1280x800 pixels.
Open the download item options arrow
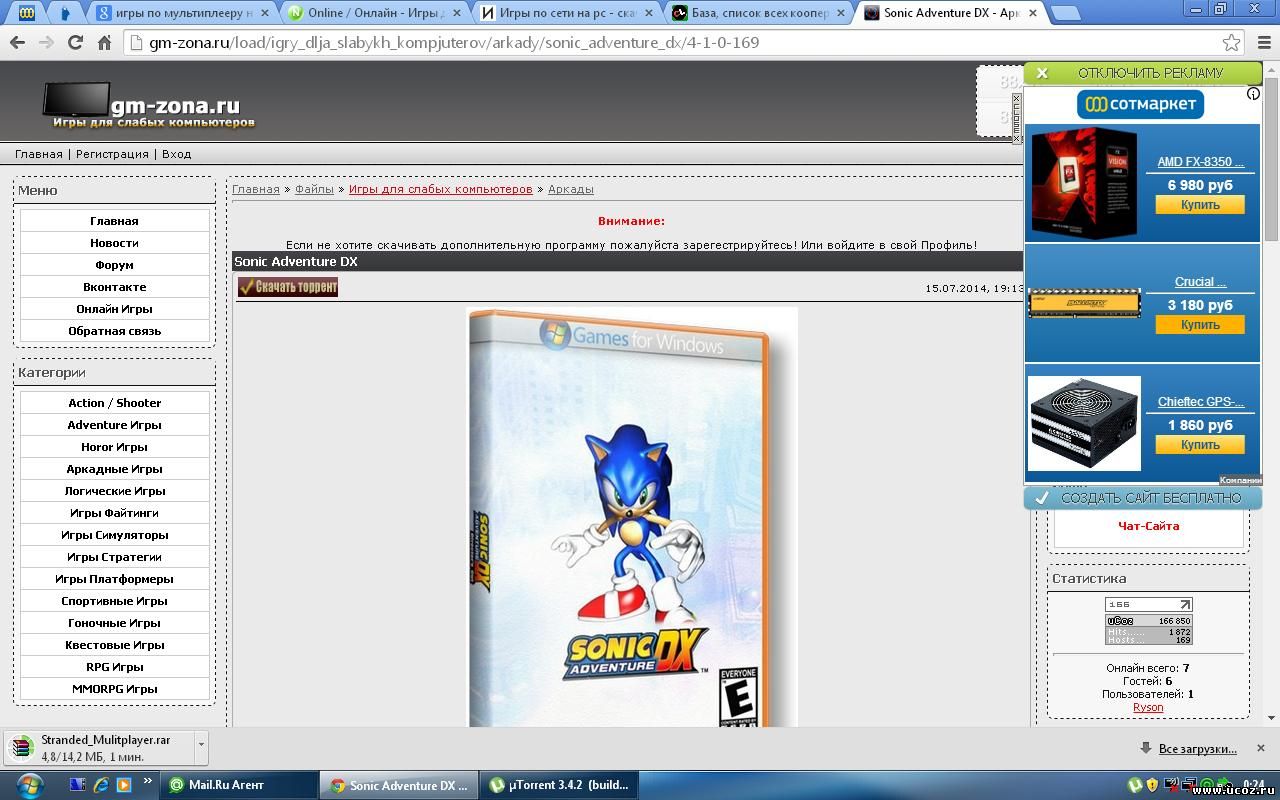[201, 745]
